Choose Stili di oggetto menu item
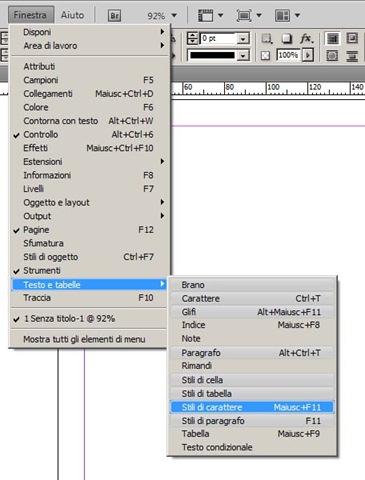365x480 pixels. 91,257
